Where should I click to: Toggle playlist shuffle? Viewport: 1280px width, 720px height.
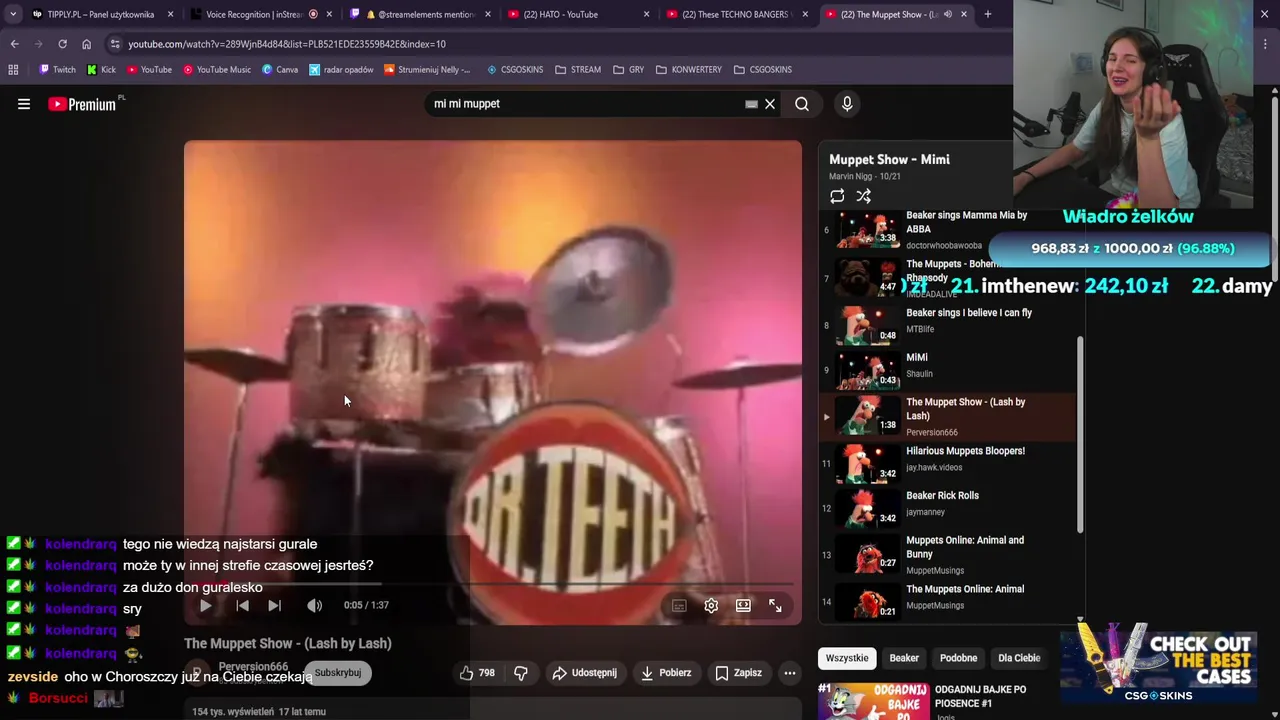(864, 196)
